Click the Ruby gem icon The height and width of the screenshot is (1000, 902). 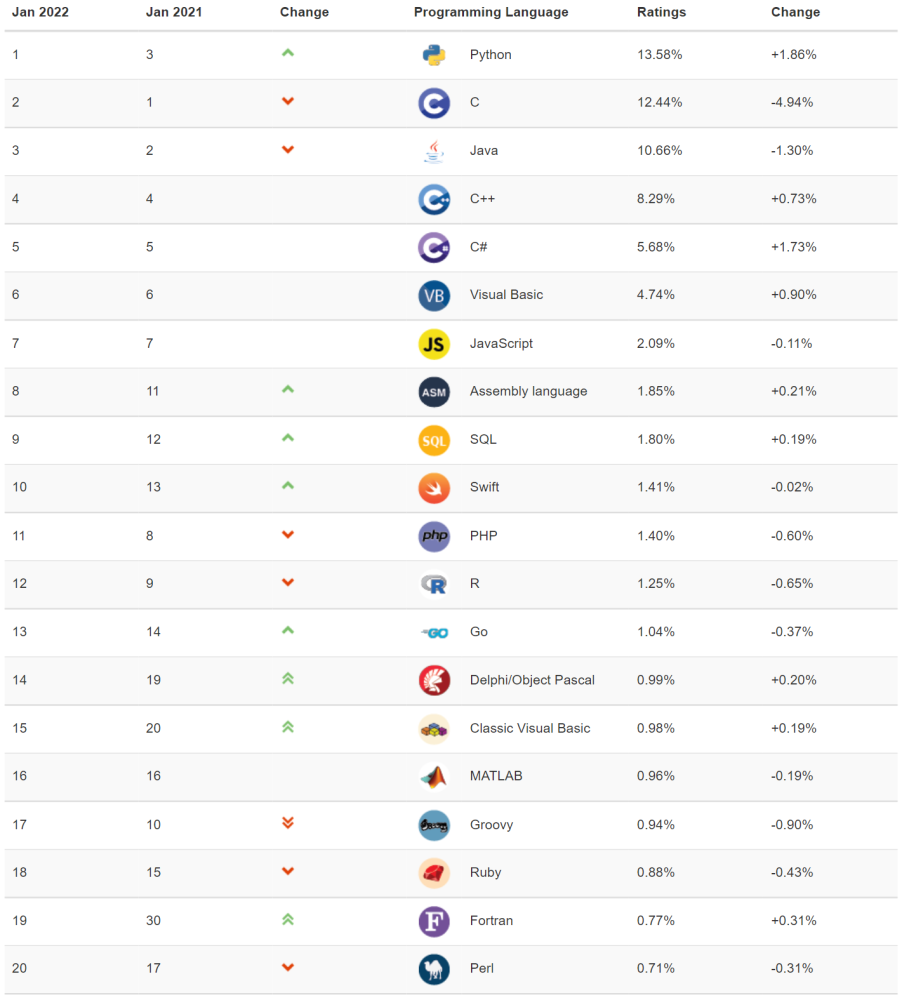pyautogui.click(x=434, y=873)
